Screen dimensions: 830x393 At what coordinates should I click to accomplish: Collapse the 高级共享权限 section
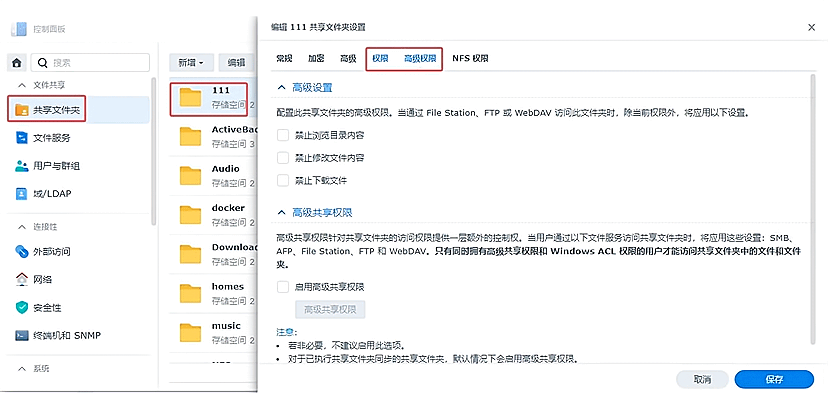tap(282, 212)
